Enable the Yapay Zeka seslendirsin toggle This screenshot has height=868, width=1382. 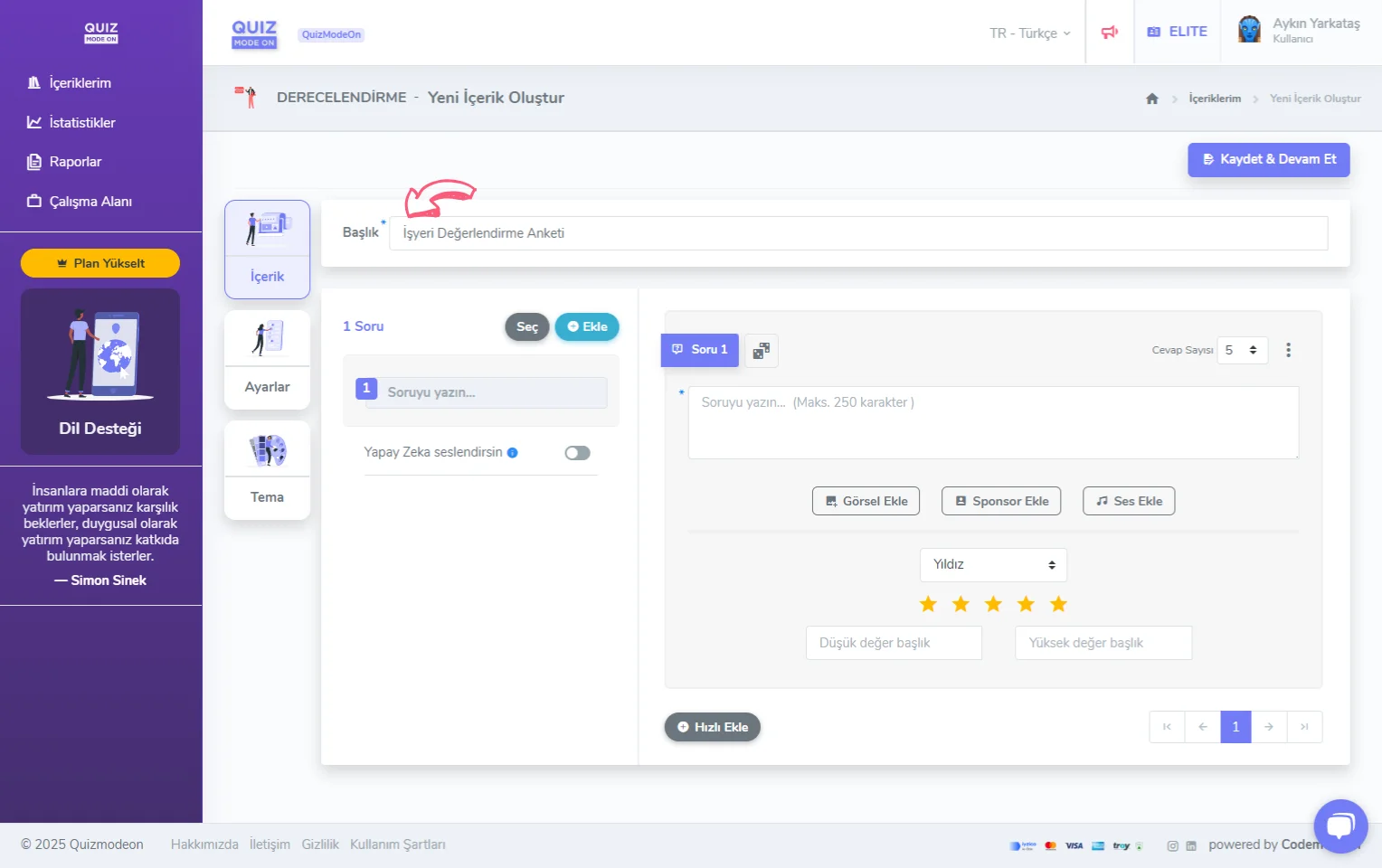[x=577, y=453]
